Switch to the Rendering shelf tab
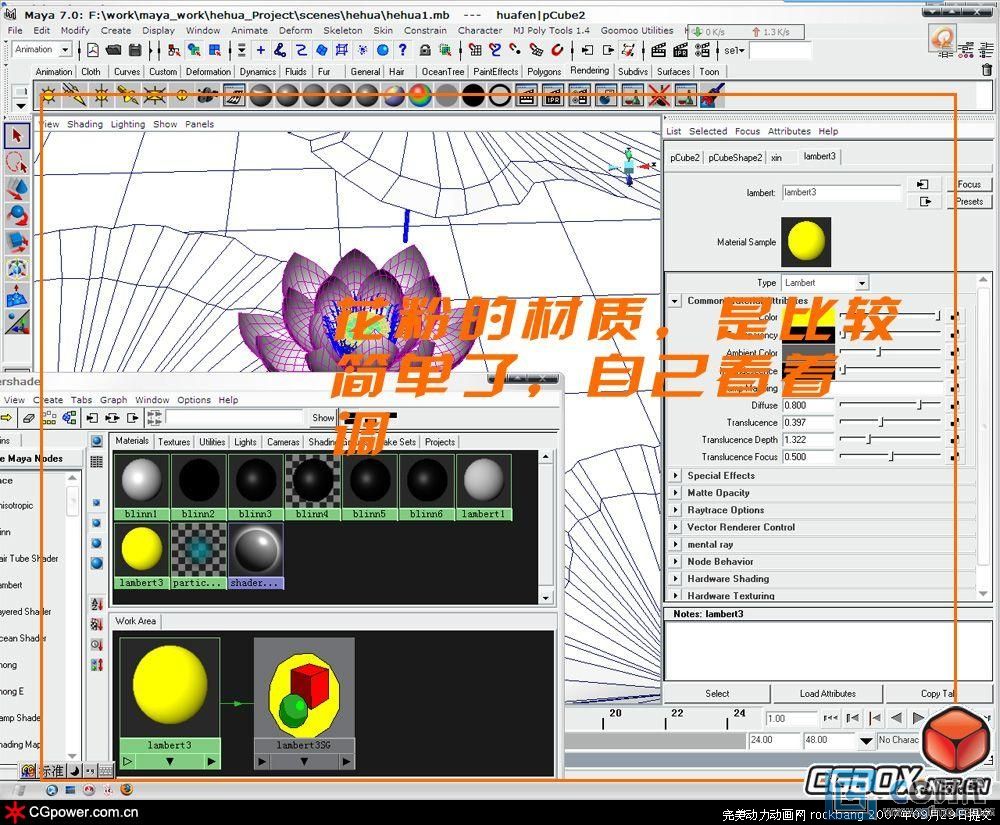1000x825 pixels. point(589,71)
